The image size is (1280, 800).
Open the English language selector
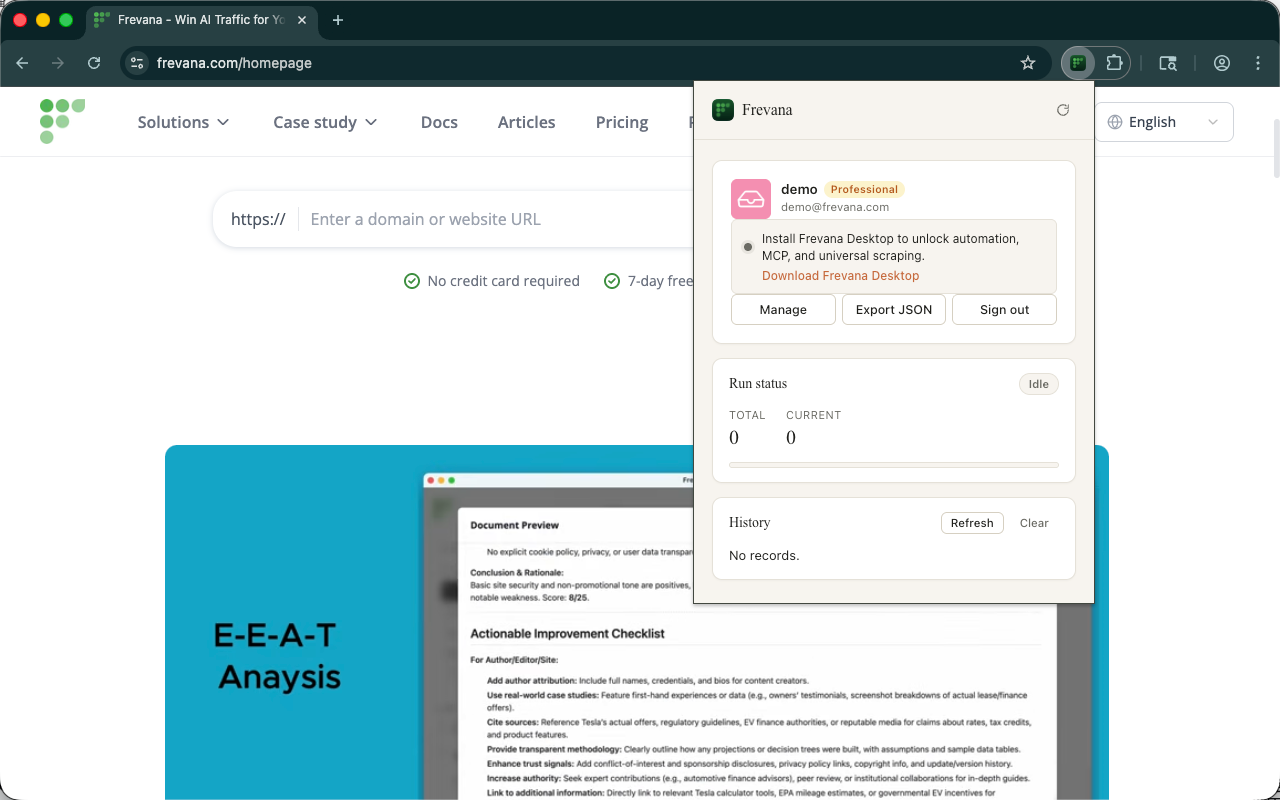[x=1164, y=122]
